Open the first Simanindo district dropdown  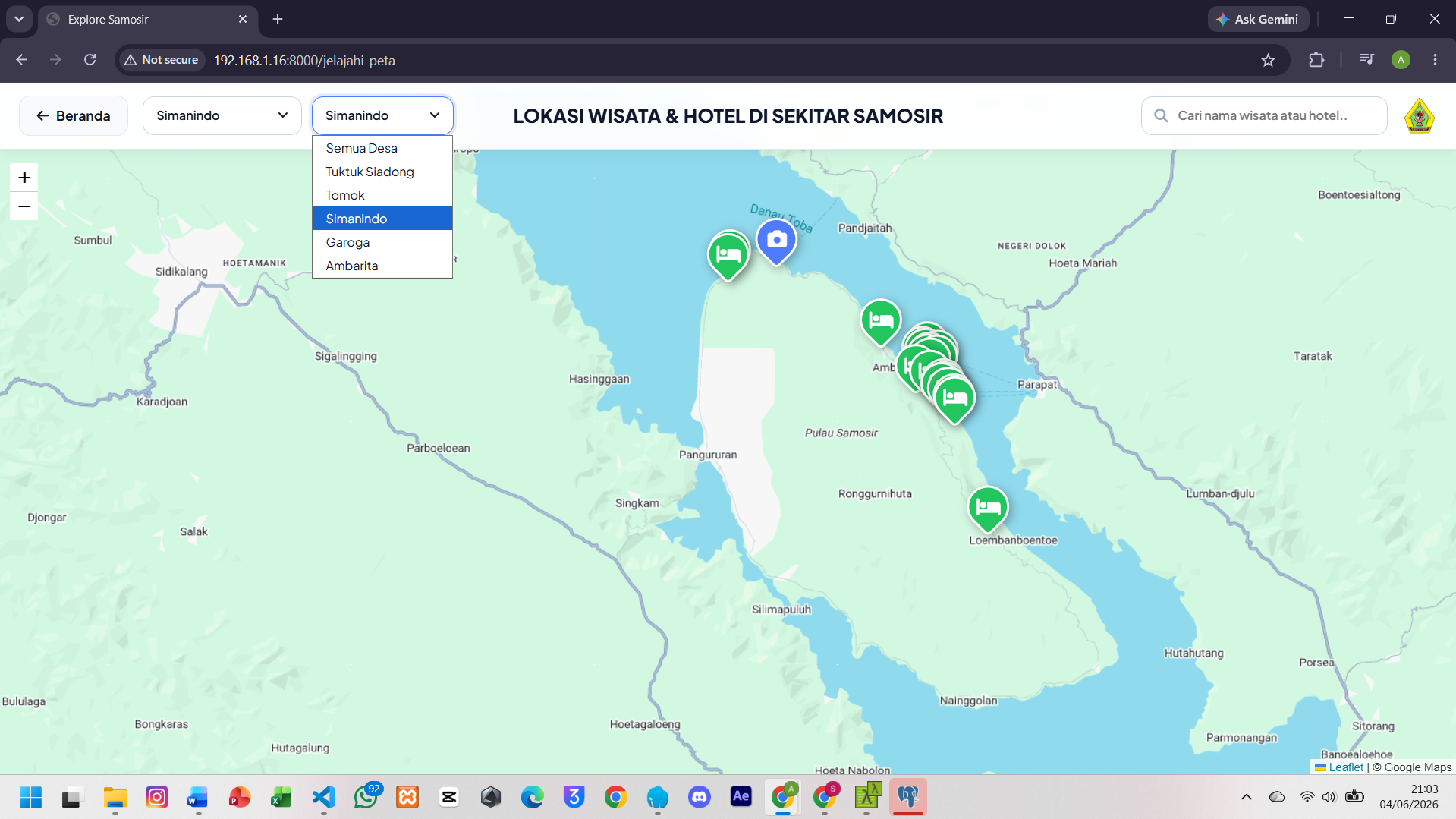coord(222,115)
